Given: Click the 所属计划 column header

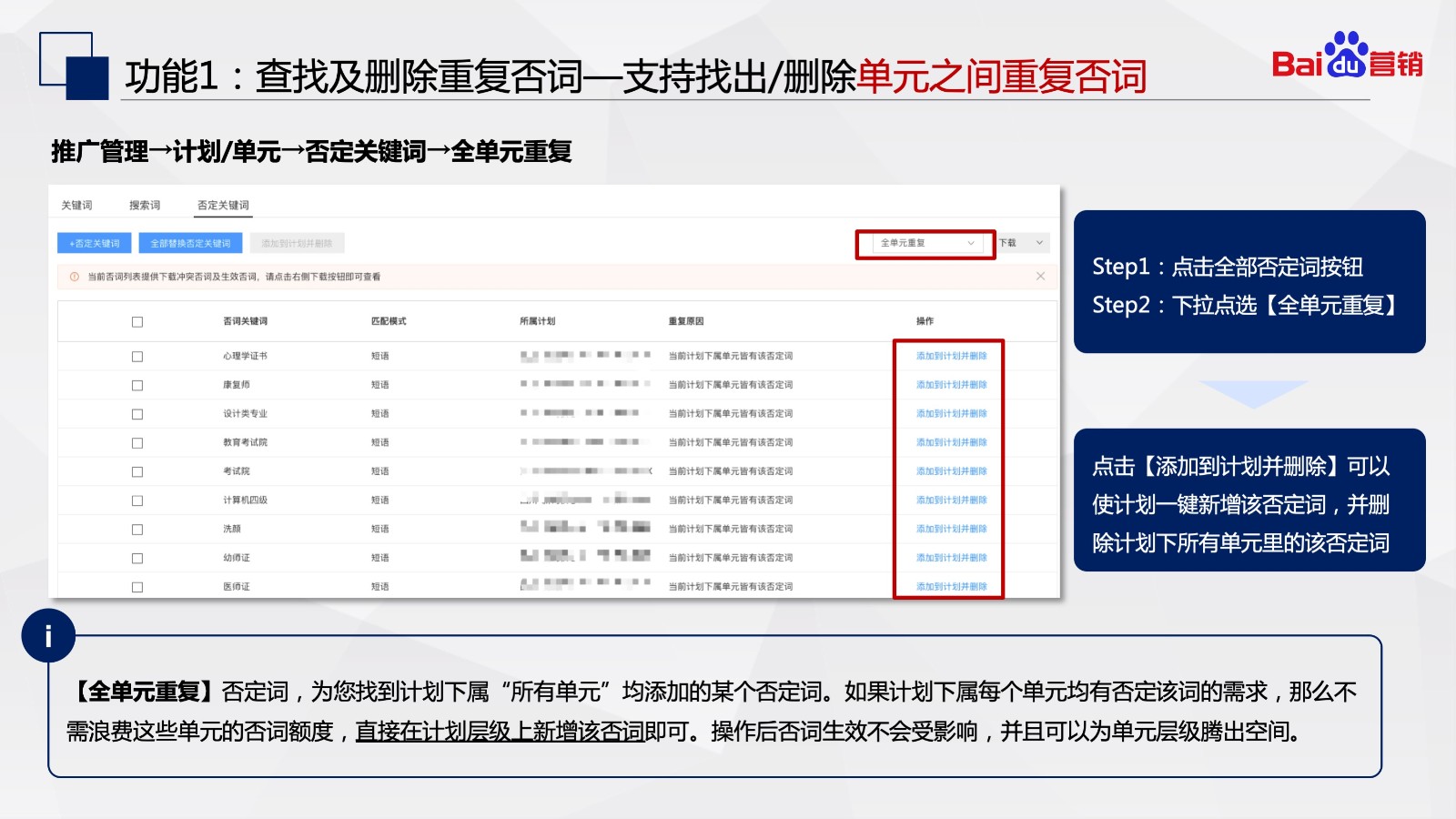Looking at the screenshot, I should (537, 321).
